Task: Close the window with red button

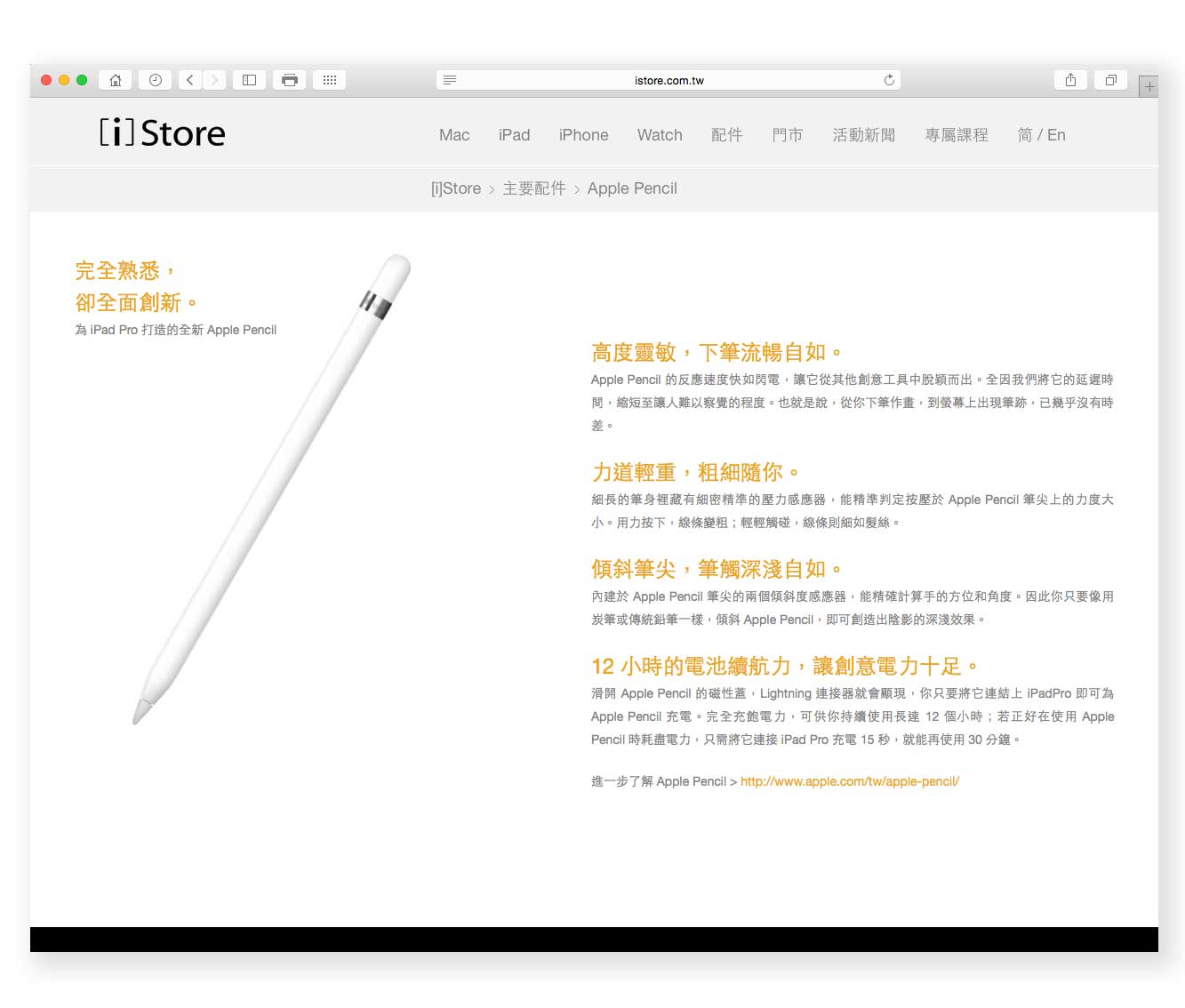Action: 46,80
